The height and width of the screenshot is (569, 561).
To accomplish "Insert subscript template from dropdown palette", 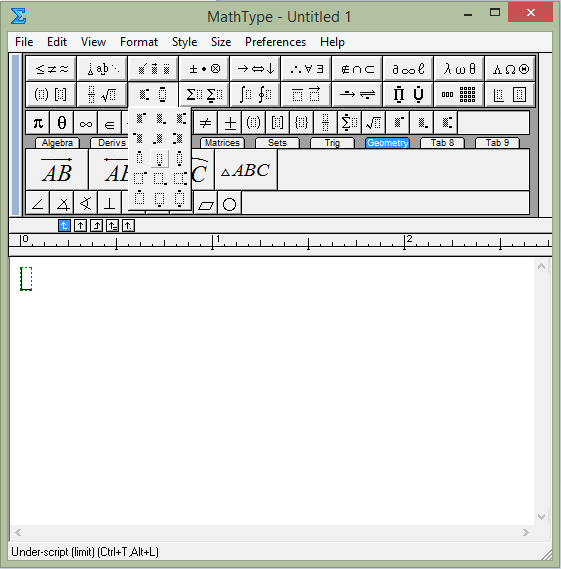I will (x=160, y=118).
